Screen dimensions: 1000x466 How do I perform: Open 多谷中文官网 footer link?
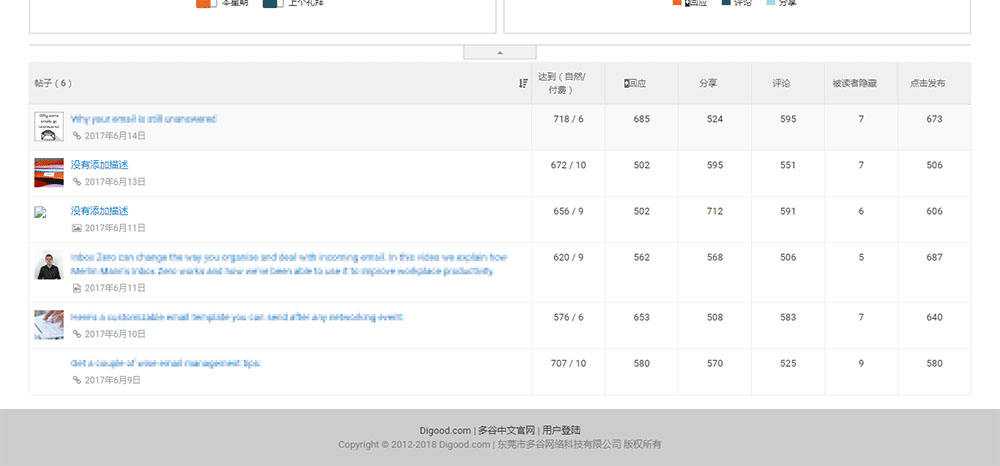coord(506,430)
